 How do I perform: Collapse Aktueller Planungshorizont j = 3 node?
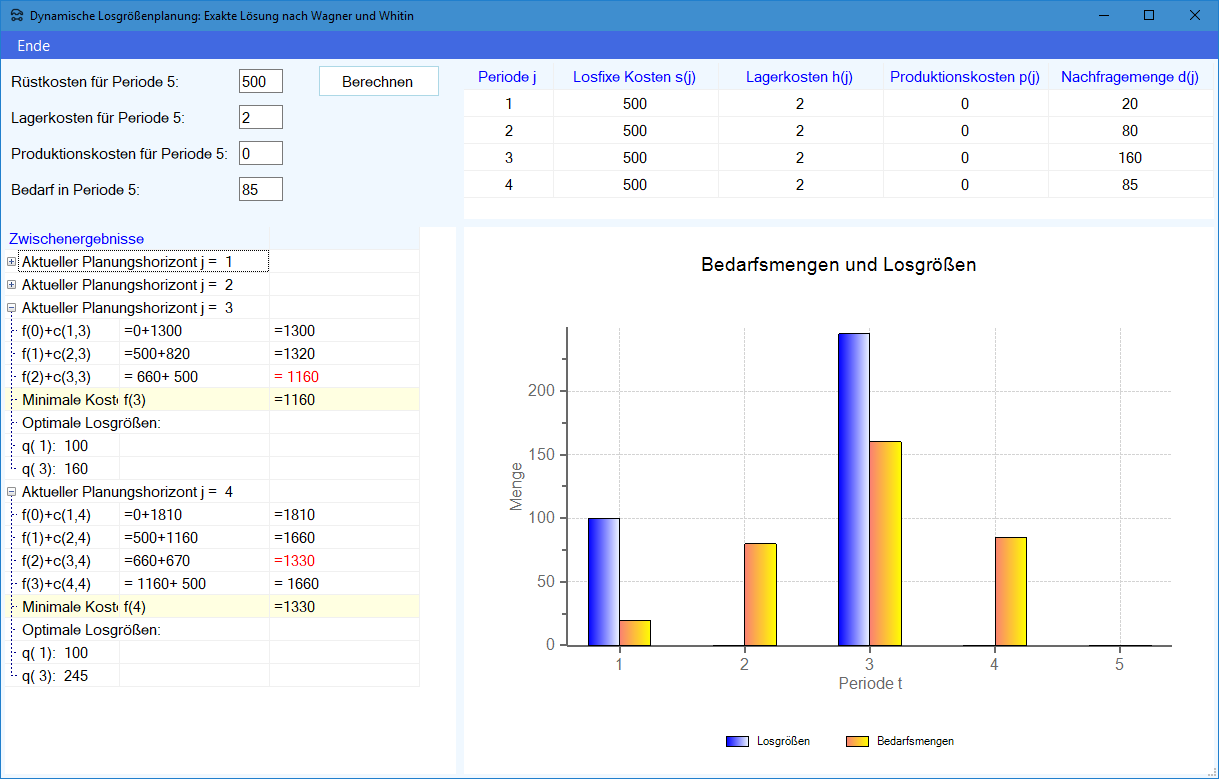pos(12,308)
